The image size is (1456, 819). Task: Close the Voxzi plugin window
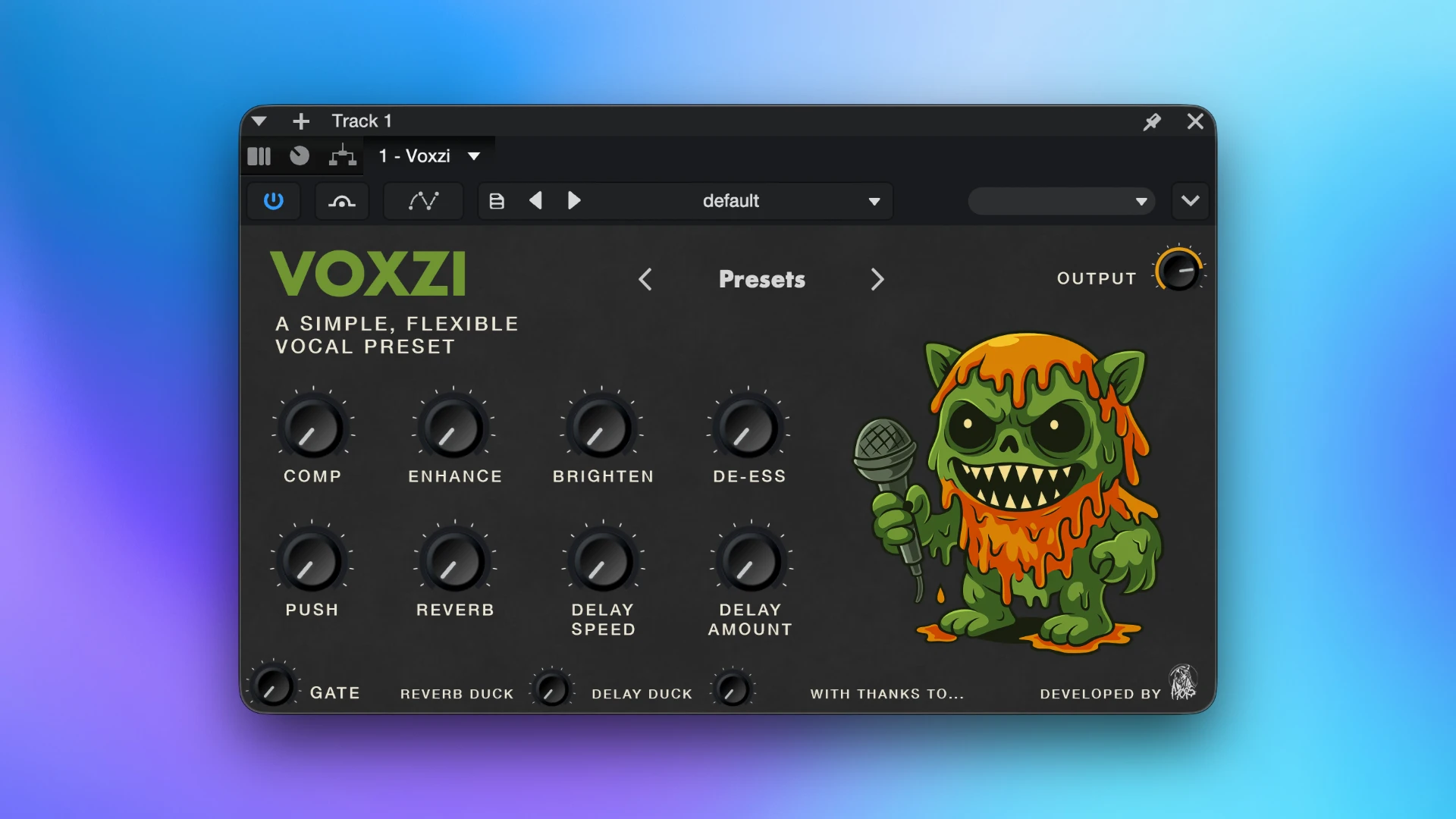pos(1195,121)
